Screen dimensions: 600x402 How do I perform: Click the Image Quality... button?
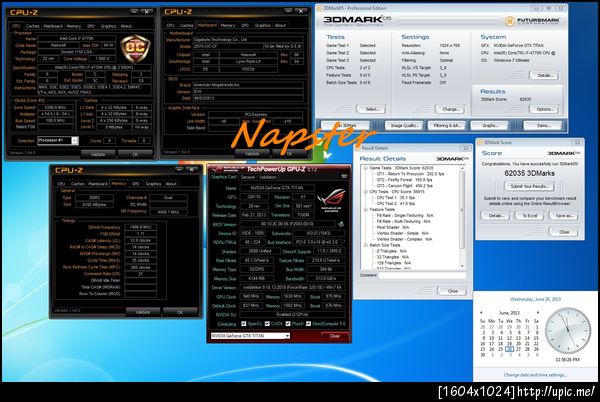pyautogui.click(x=404, y=125)
